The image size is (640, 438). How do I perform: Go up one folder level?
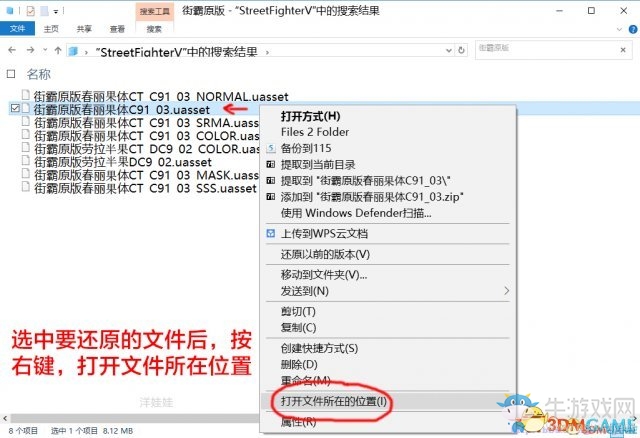pos(58,50)
